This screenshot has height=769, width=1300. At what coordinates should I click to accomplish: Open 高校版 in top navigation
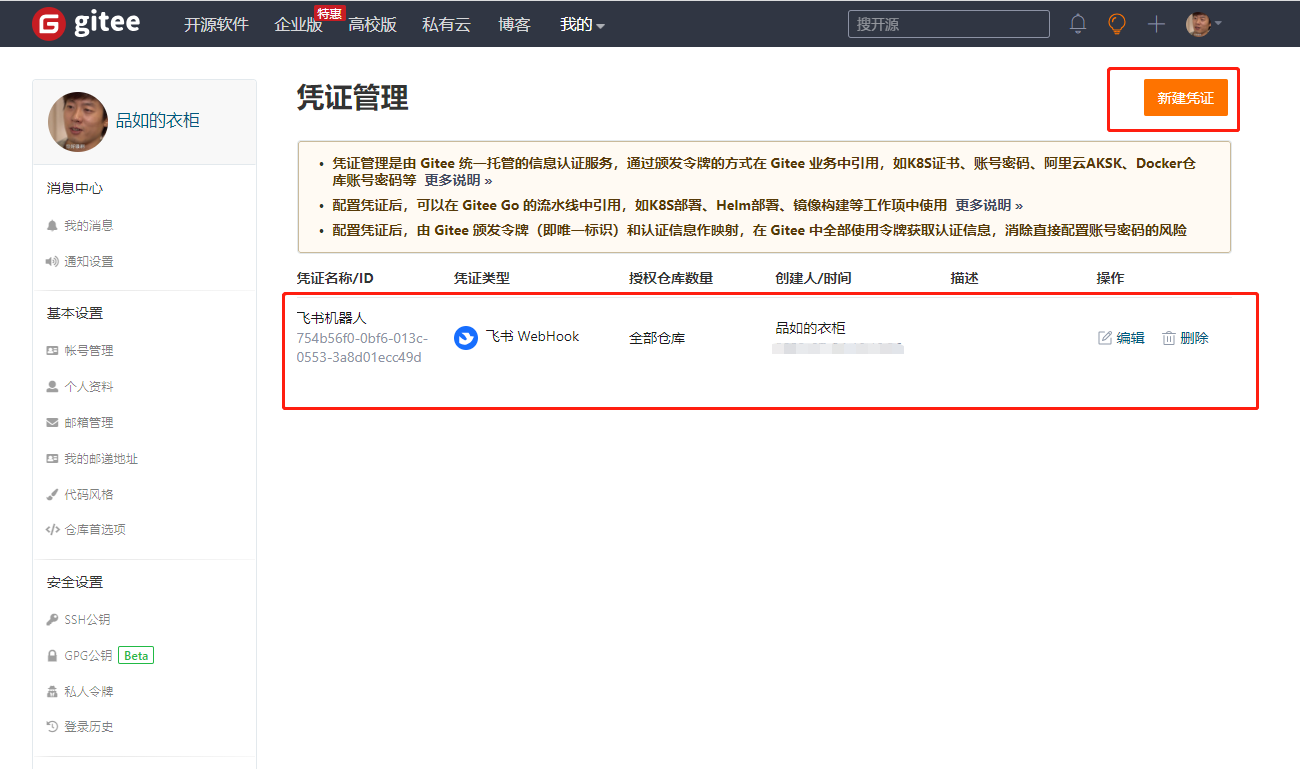372,25
